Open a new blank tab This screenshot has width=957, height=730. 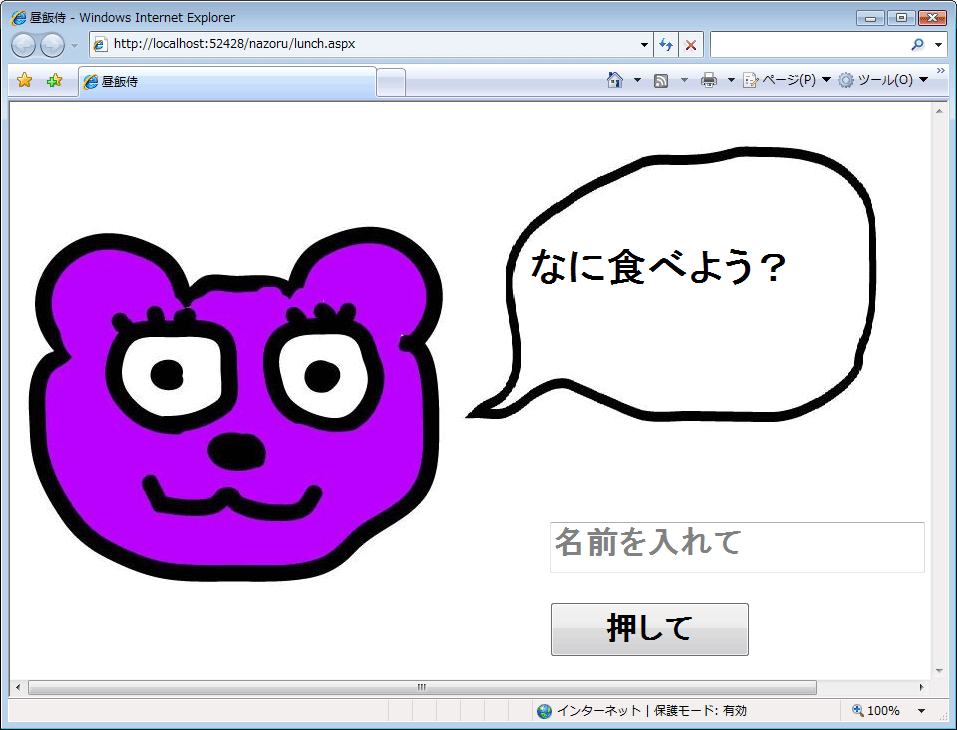point(391,82)
